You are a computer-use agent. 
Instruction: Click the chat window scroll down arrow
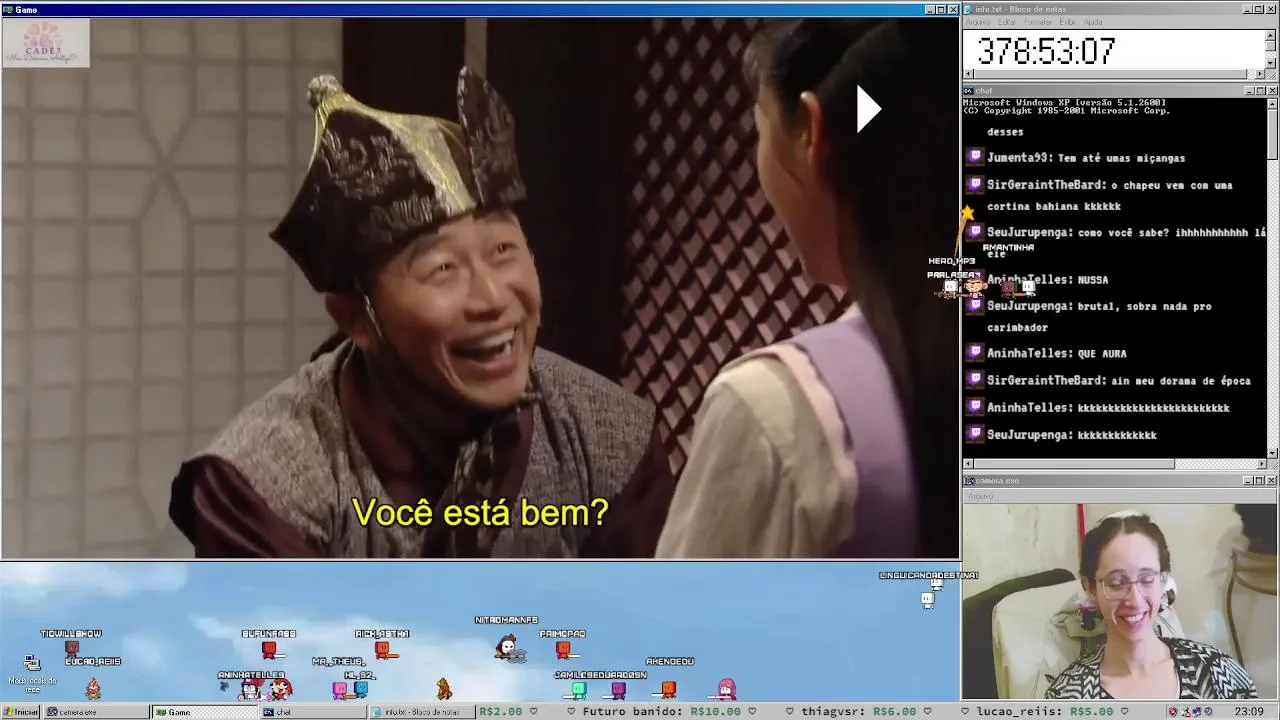click(x=1272, y=453)
